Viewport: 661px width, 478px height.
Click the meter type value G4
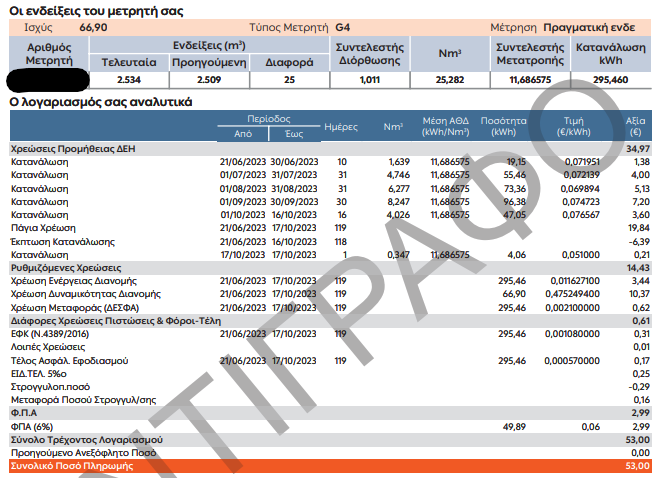click(x=342, y=27)
